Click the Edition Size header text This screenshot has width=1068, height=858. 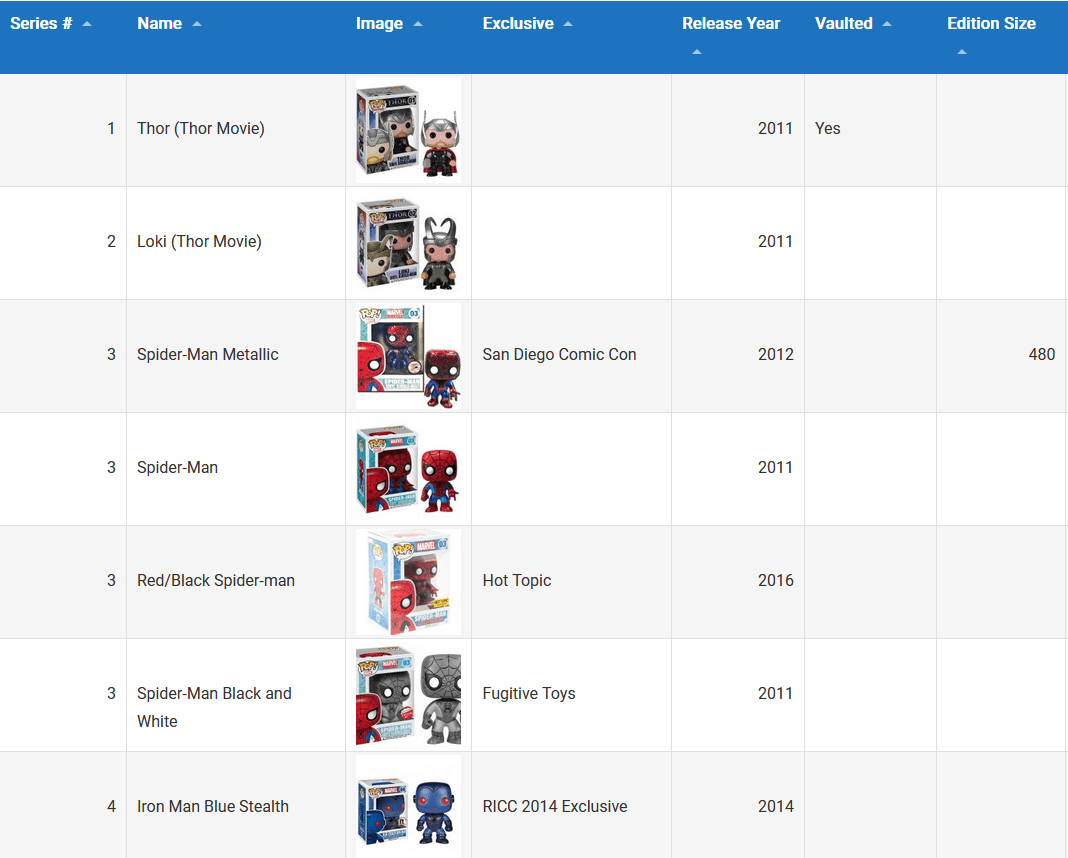coord(991,24)
